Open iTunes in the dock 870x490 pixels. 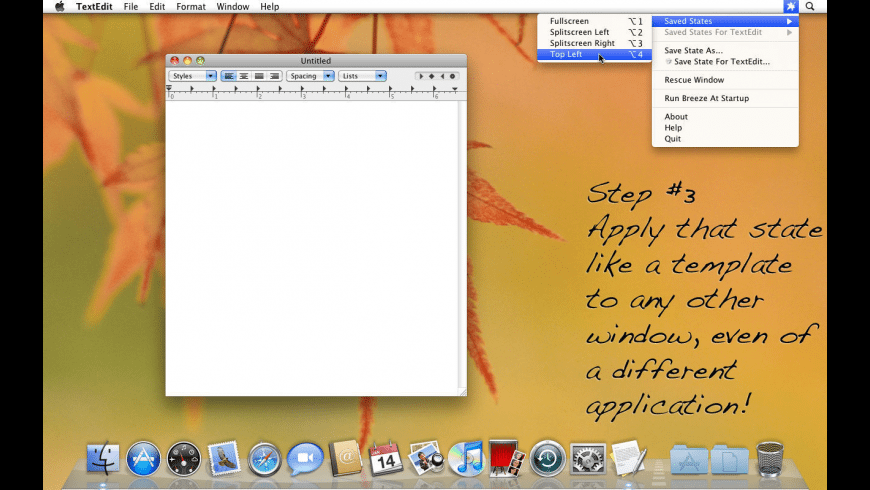(x=466, y=458)
